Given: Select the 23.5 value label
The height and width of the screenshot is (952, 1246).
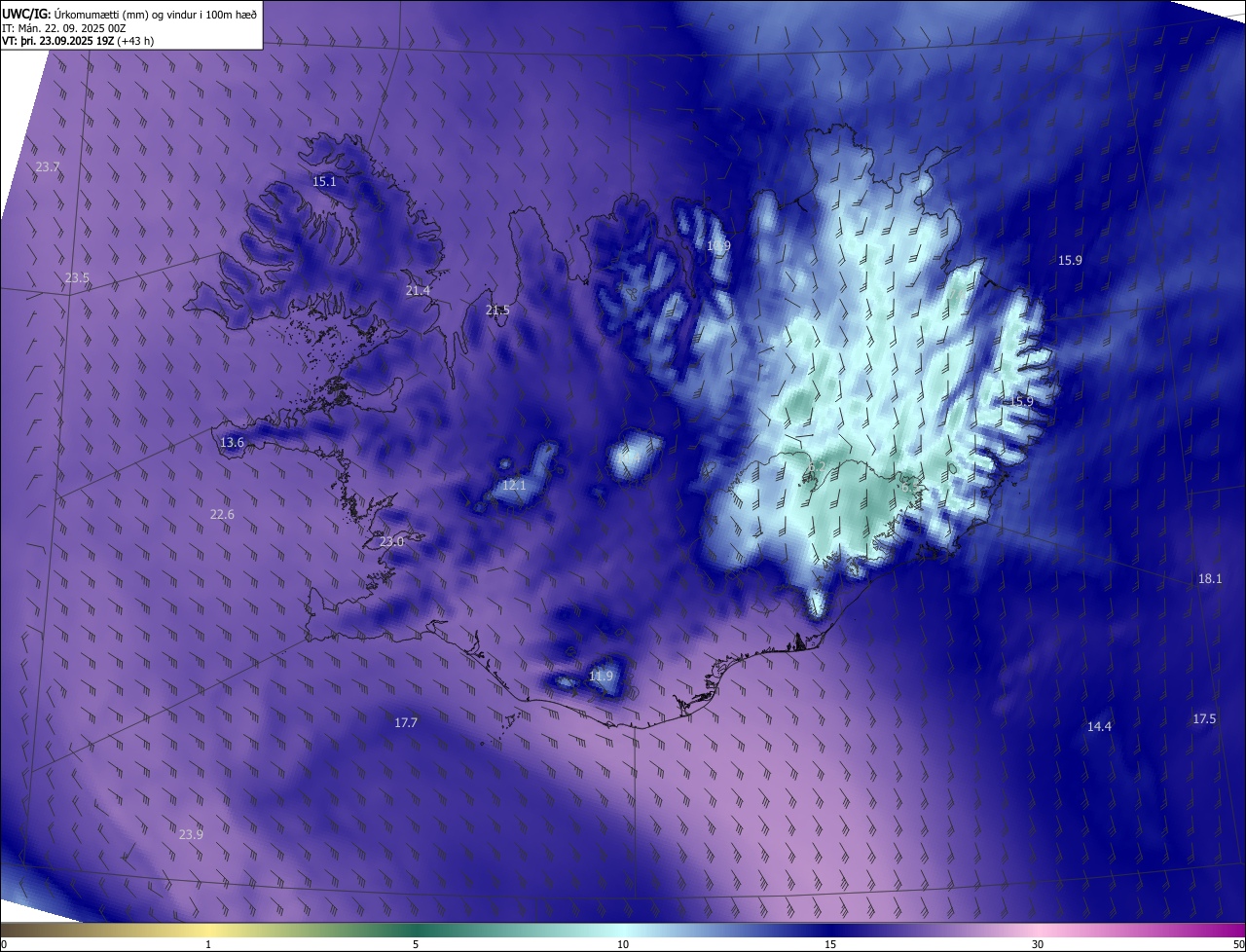Looking at the screenshot, I should (x=77, y=278).
